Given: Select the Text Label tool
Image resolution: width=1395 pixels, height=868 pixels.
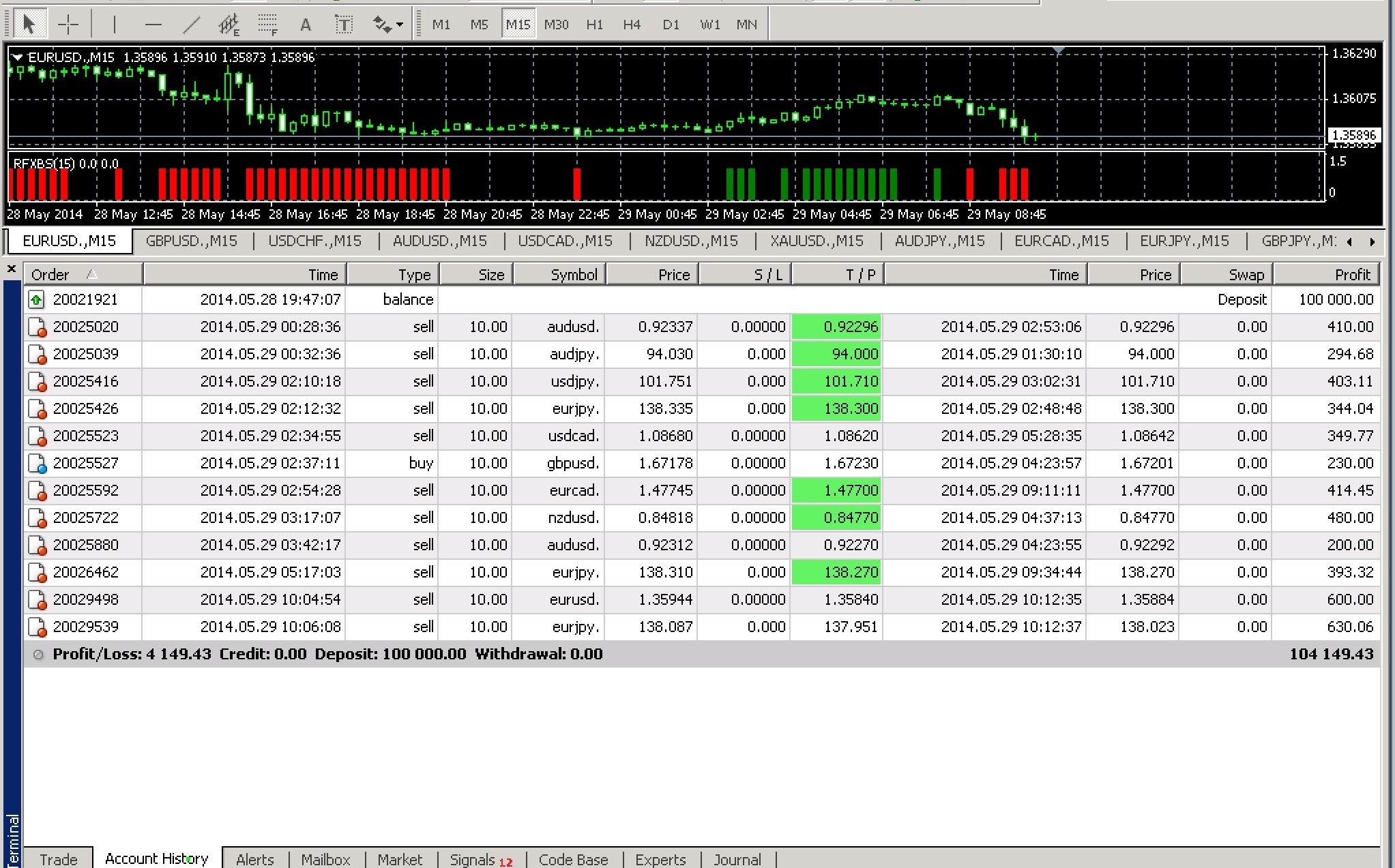Looking at the screenshot, I should [344, 25].
